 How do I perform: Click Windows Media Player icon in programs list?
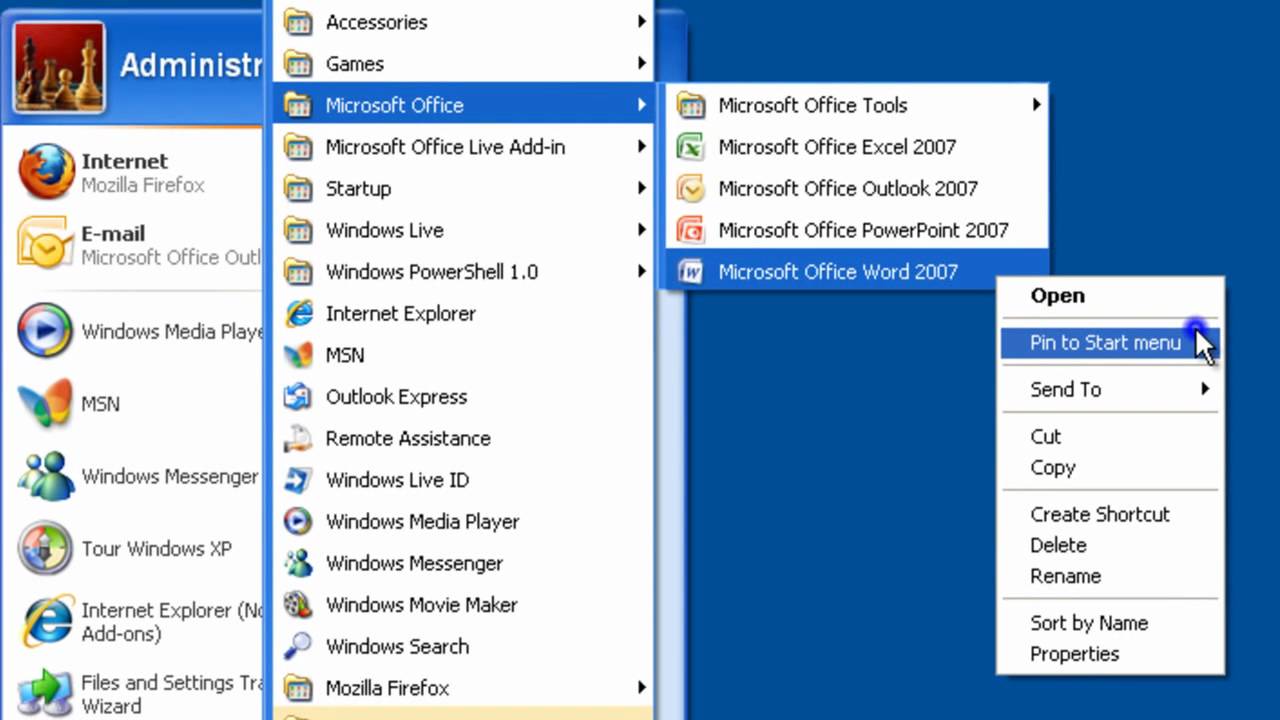click(298, 522)
